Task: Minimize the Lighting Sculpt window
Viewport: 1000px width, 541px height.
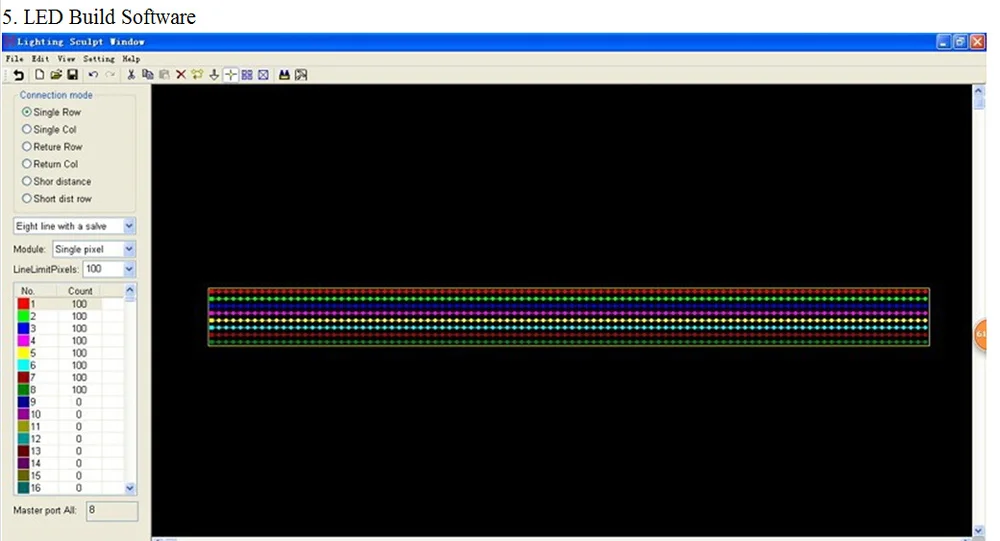Action: 944,42
